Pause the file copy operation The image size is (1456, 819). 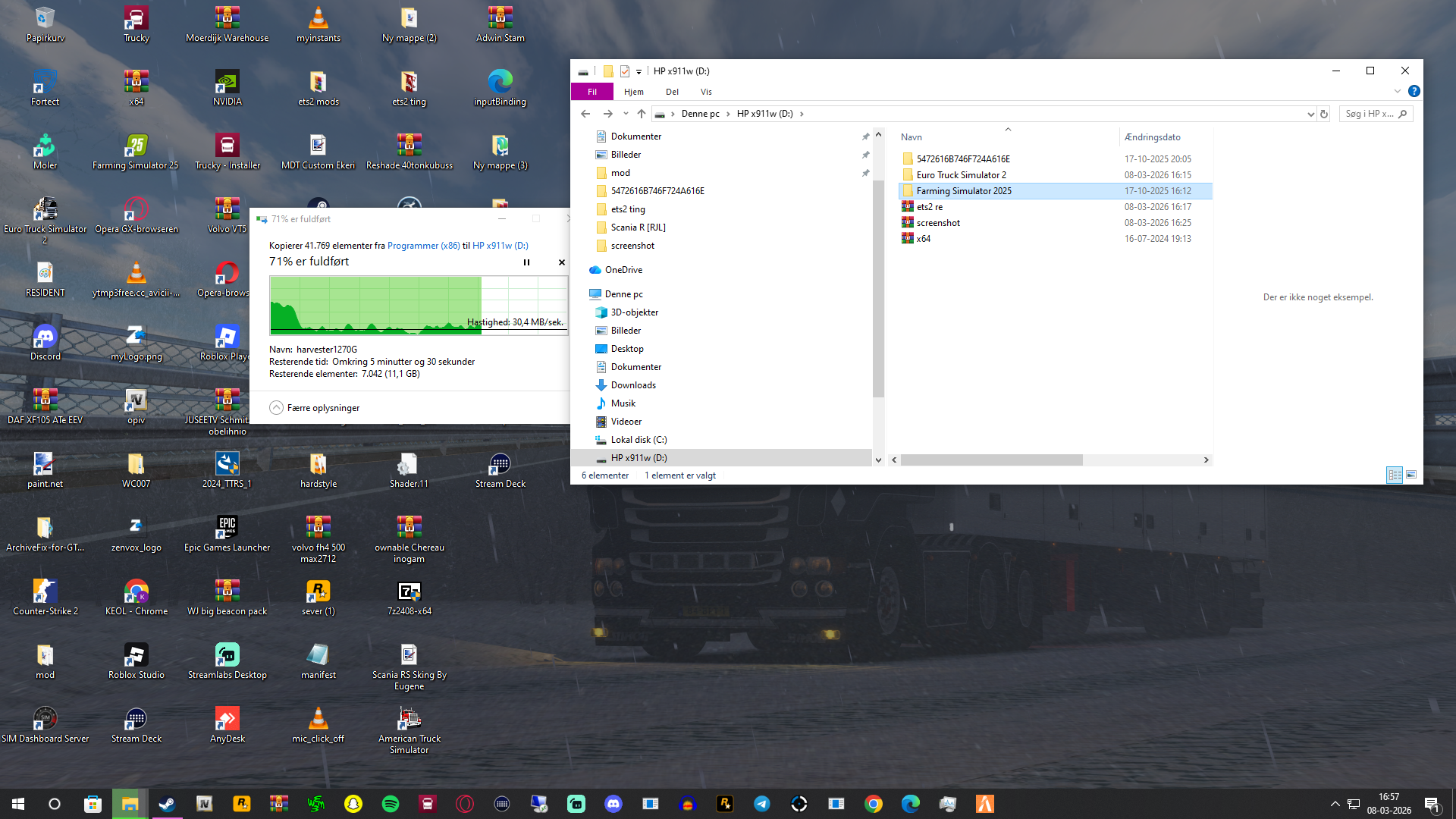coord(526,262)
